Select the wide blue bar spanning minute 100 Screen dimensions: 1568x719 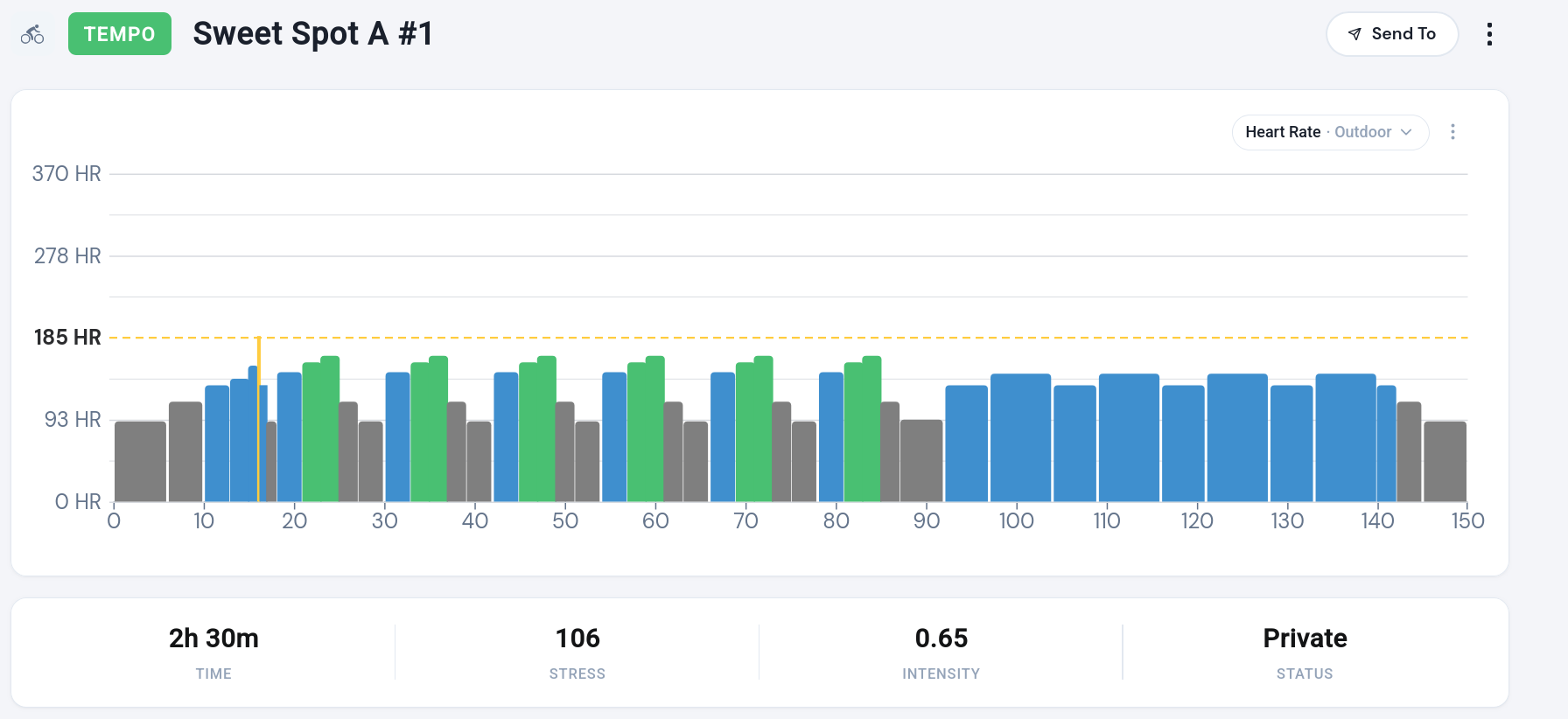(x=1020, y=437)
